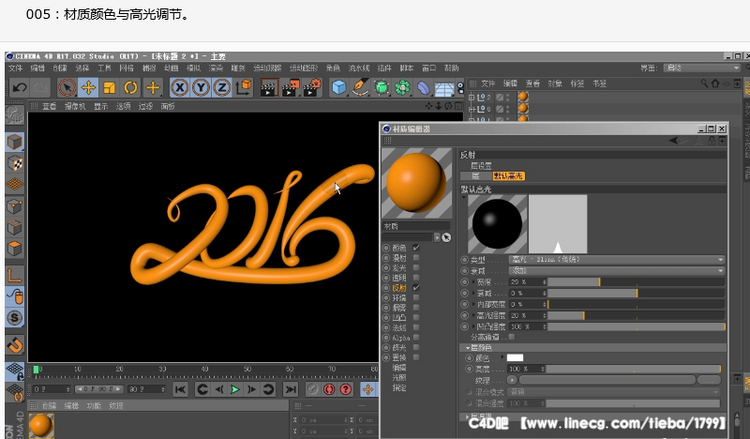Click the 材质 material name field
Viewport: 750px width, 439px height.
[x=416, y=226]
